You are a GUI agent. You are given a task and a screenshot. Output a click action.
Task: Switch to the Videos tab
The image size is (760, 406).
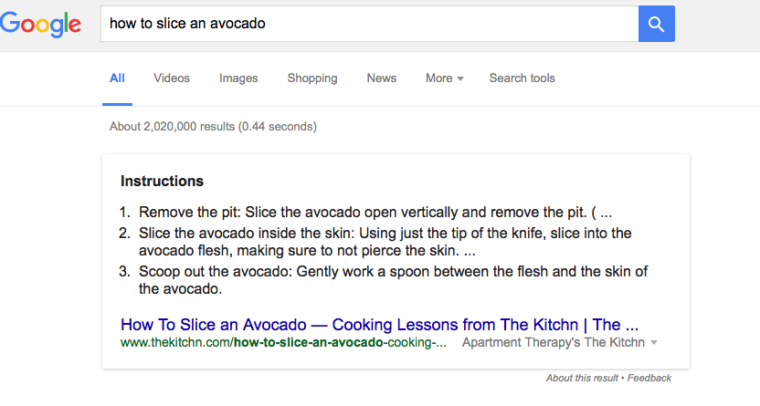click(171, 78)
